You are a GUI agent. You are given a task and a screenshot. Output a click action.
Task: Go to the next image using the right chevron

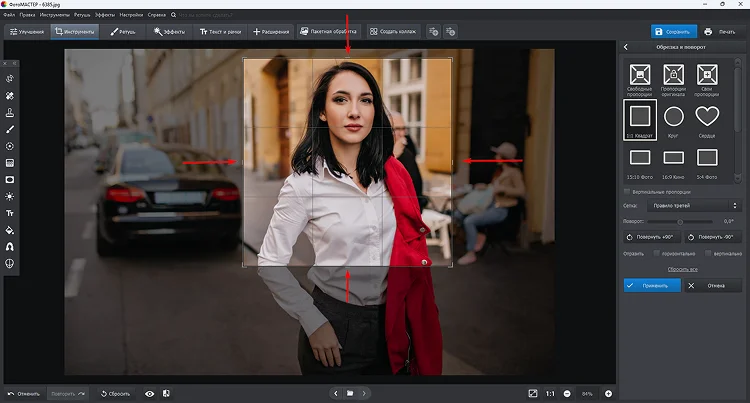coord(364,393)
